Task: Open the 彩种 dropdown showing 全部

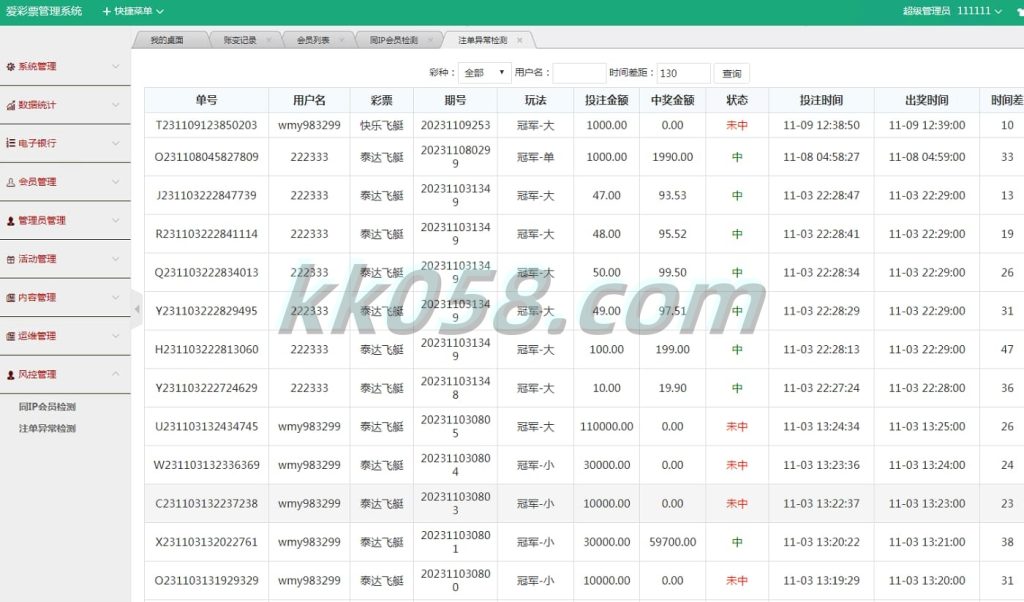Action: pyautogui.click(x=484, y=73)
